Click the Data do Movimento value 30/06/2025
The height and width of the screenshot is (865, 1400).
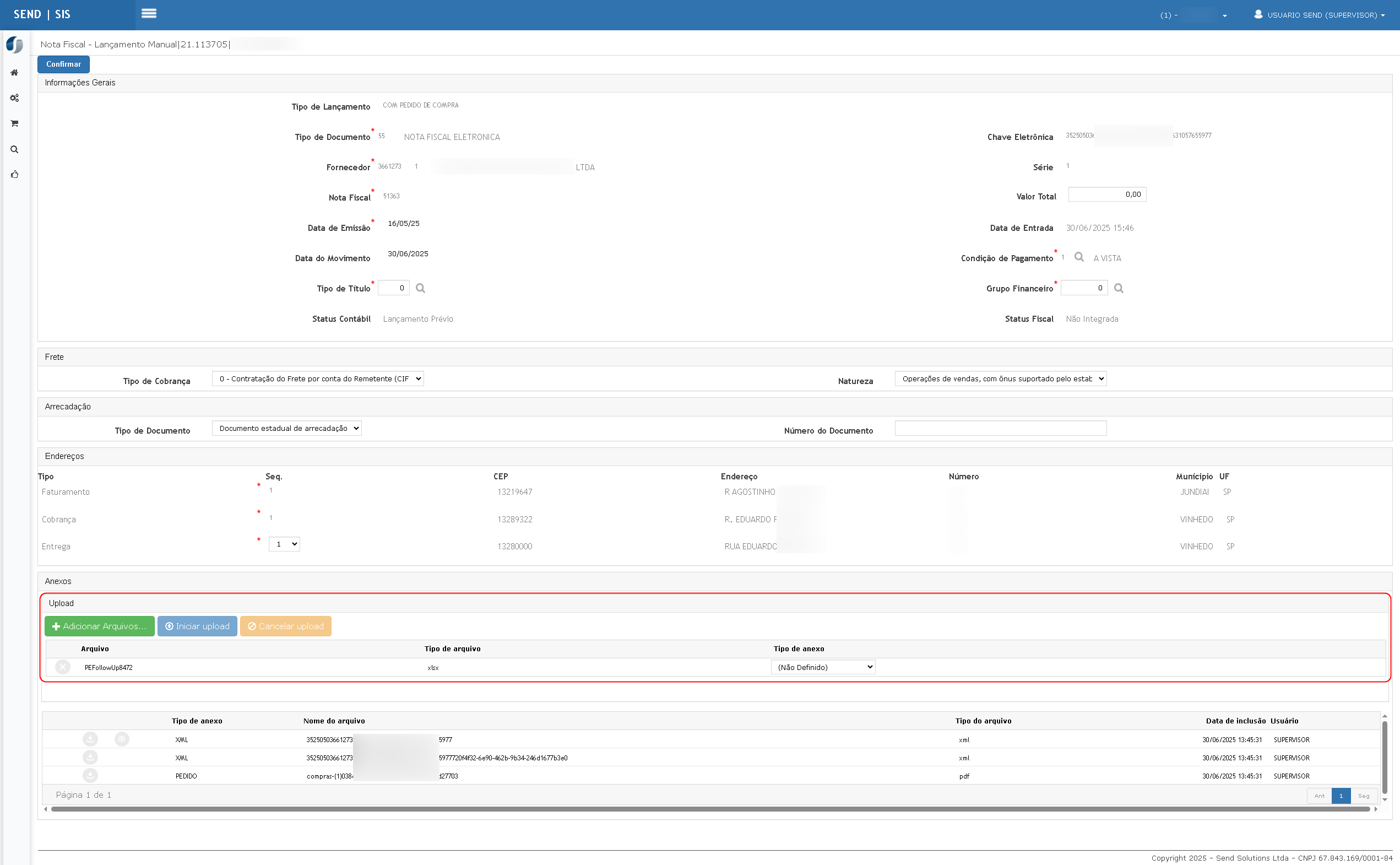coord(408,254)
